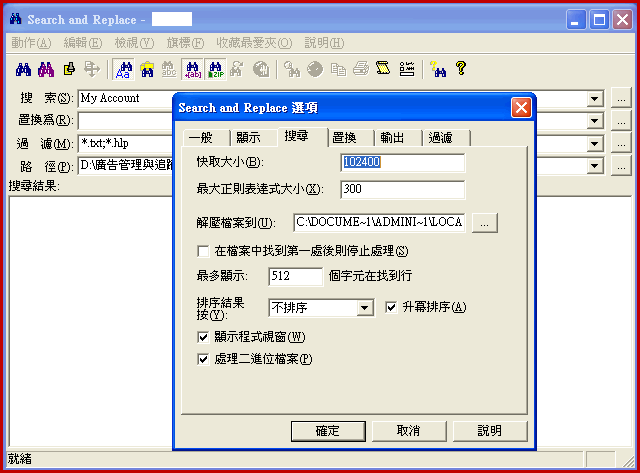Viewport: 640px width, 473px height.
Task: Open the 一般 tab in options dialog
Action: (x=201, y=137)
